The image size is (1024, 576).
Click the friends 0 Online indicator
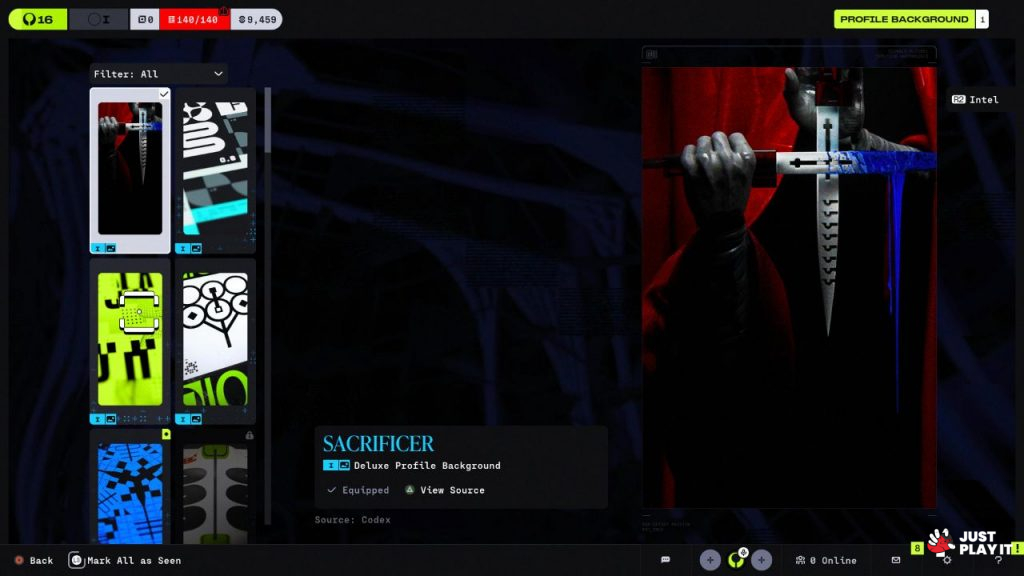pos(825,560)
